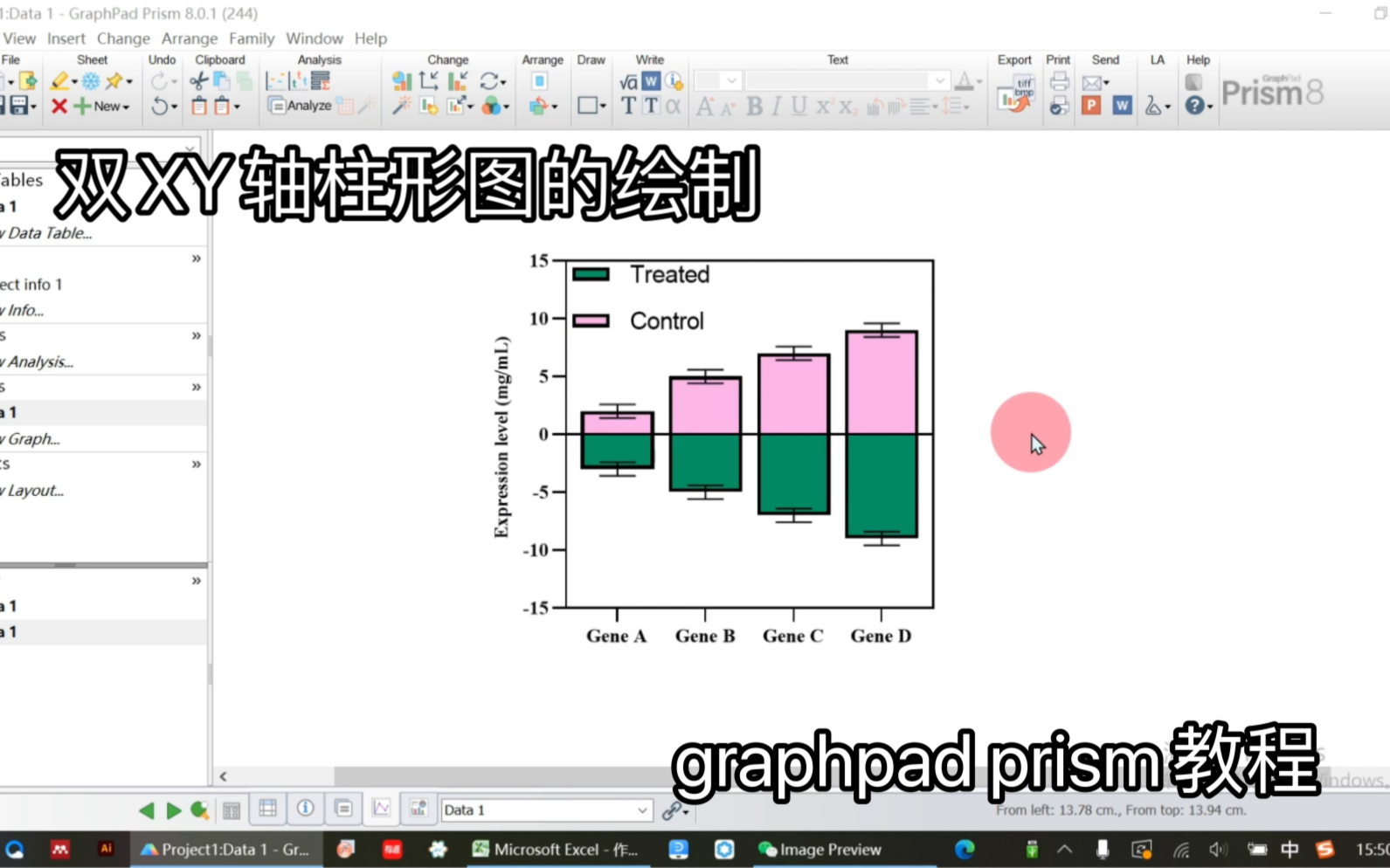1390x868 pixels.
Task: Open the Help question mark dropdown
Action: [x=1210, y=107]
